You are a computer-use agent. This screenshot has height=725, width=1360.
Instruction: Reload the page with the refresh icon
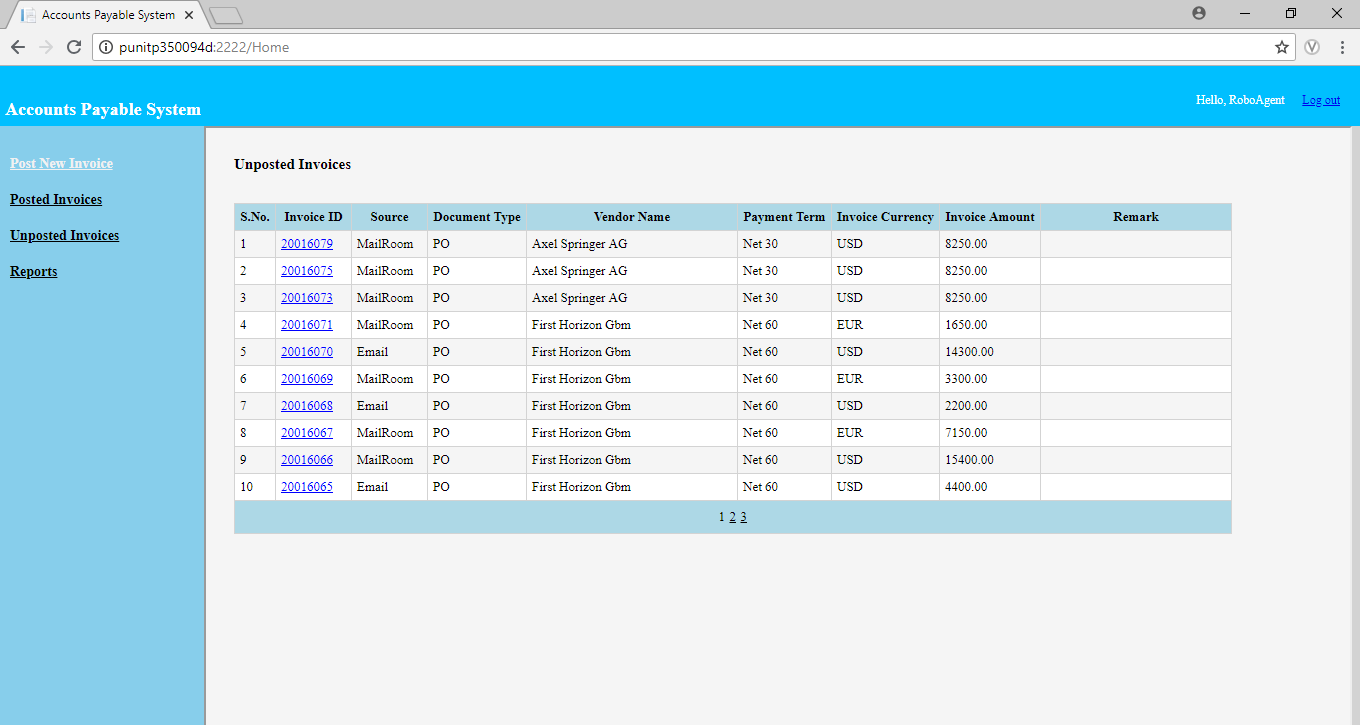(x=73, y=47)
